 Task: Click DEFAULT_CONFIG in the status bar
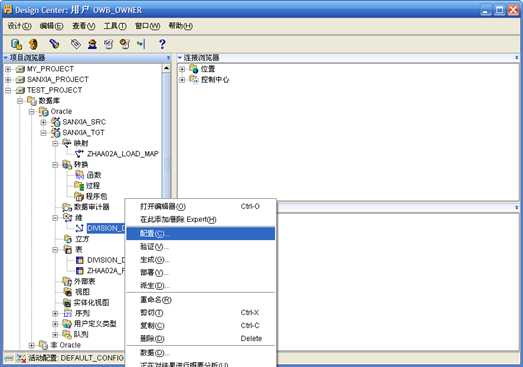(x=92, y=358)
